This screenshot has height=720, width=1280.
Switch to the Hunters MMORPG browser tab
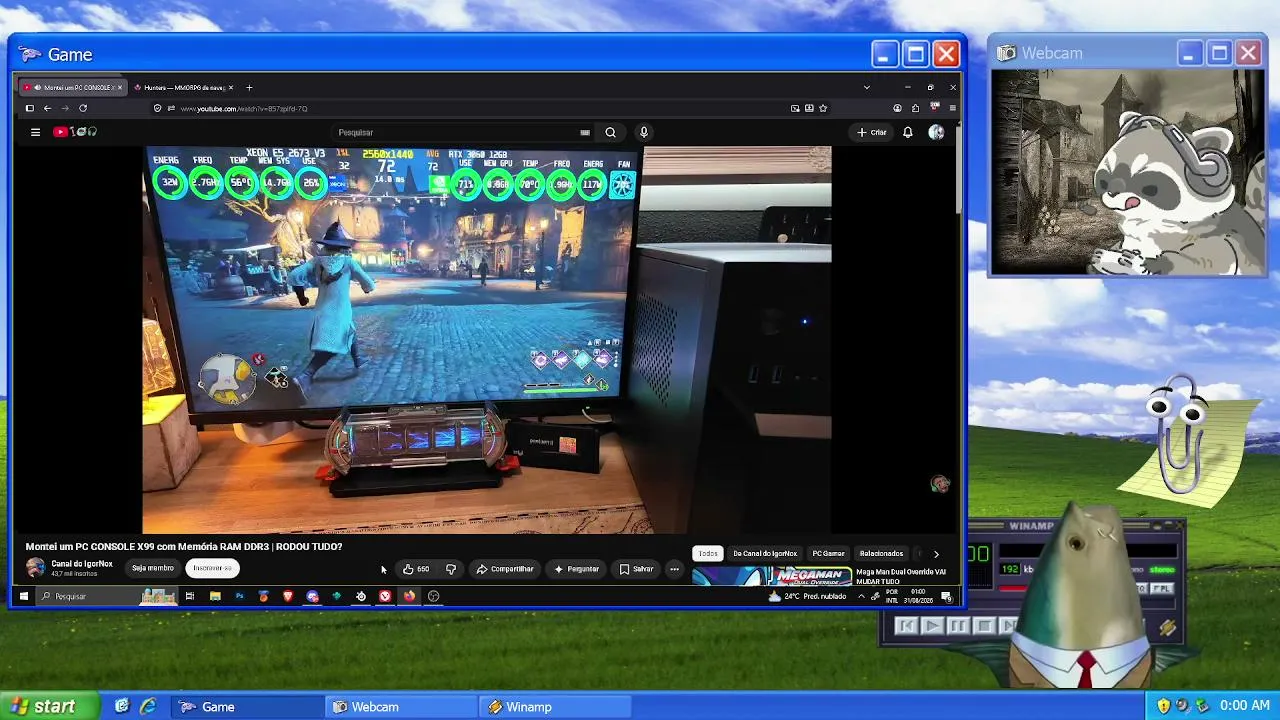tap(184, 88)
